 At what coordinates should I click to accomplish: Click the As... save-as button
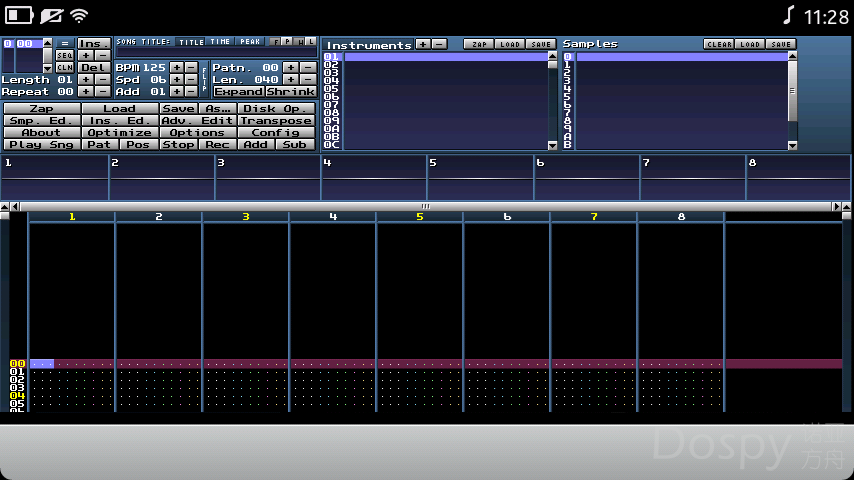point(217,108)
